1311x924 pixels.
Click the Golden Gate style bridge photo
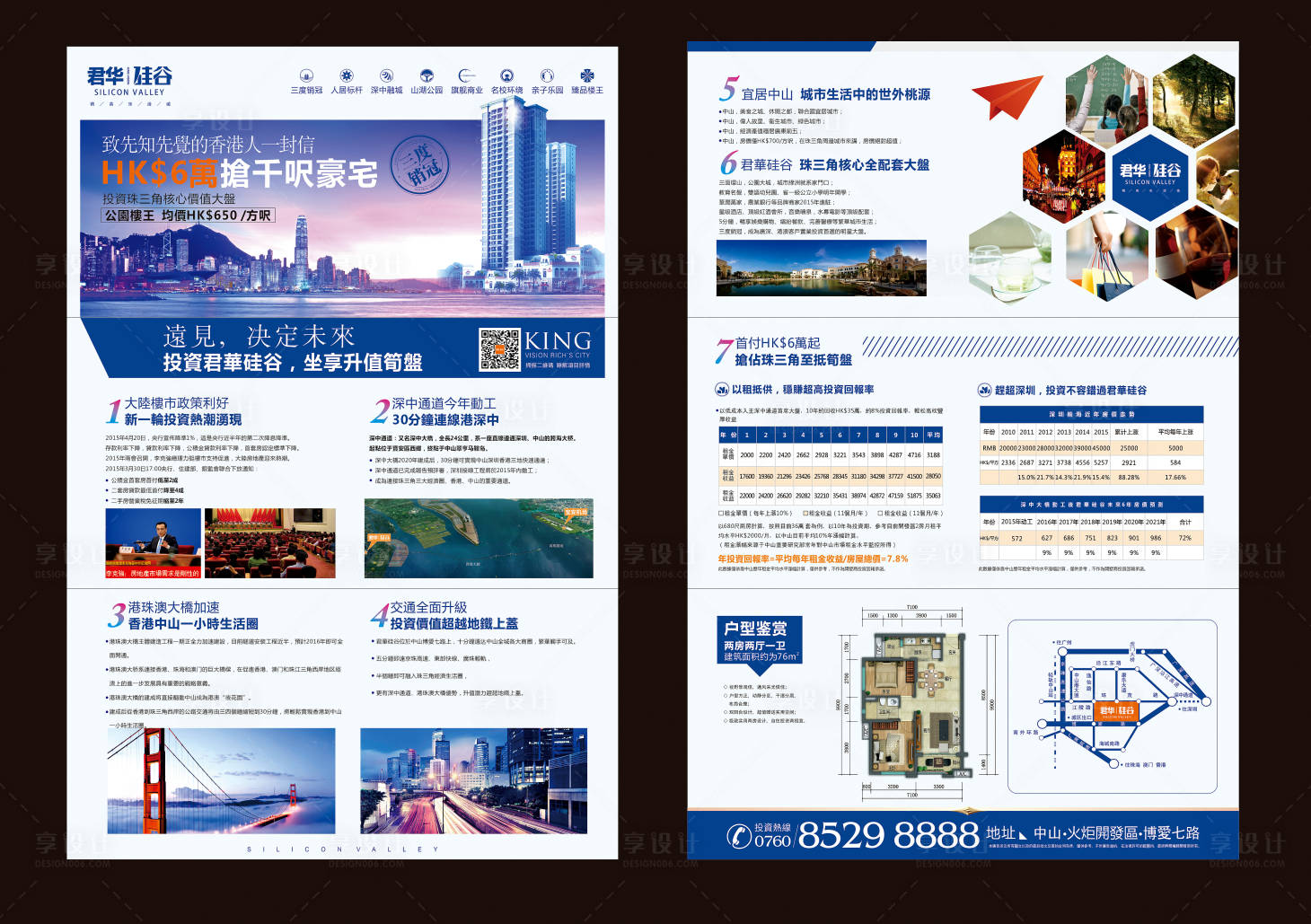click(220, 780)
